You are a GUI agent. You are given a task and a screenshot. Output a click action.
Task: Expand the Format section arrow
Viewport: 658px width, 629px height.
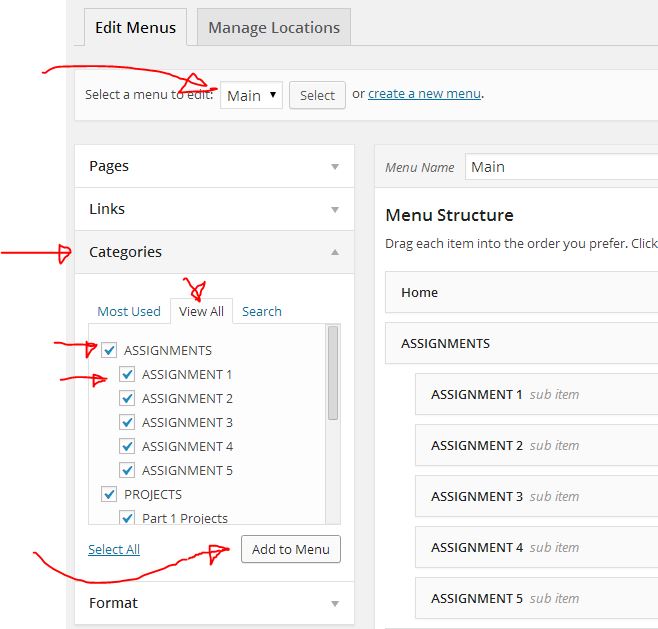(335, 604)
